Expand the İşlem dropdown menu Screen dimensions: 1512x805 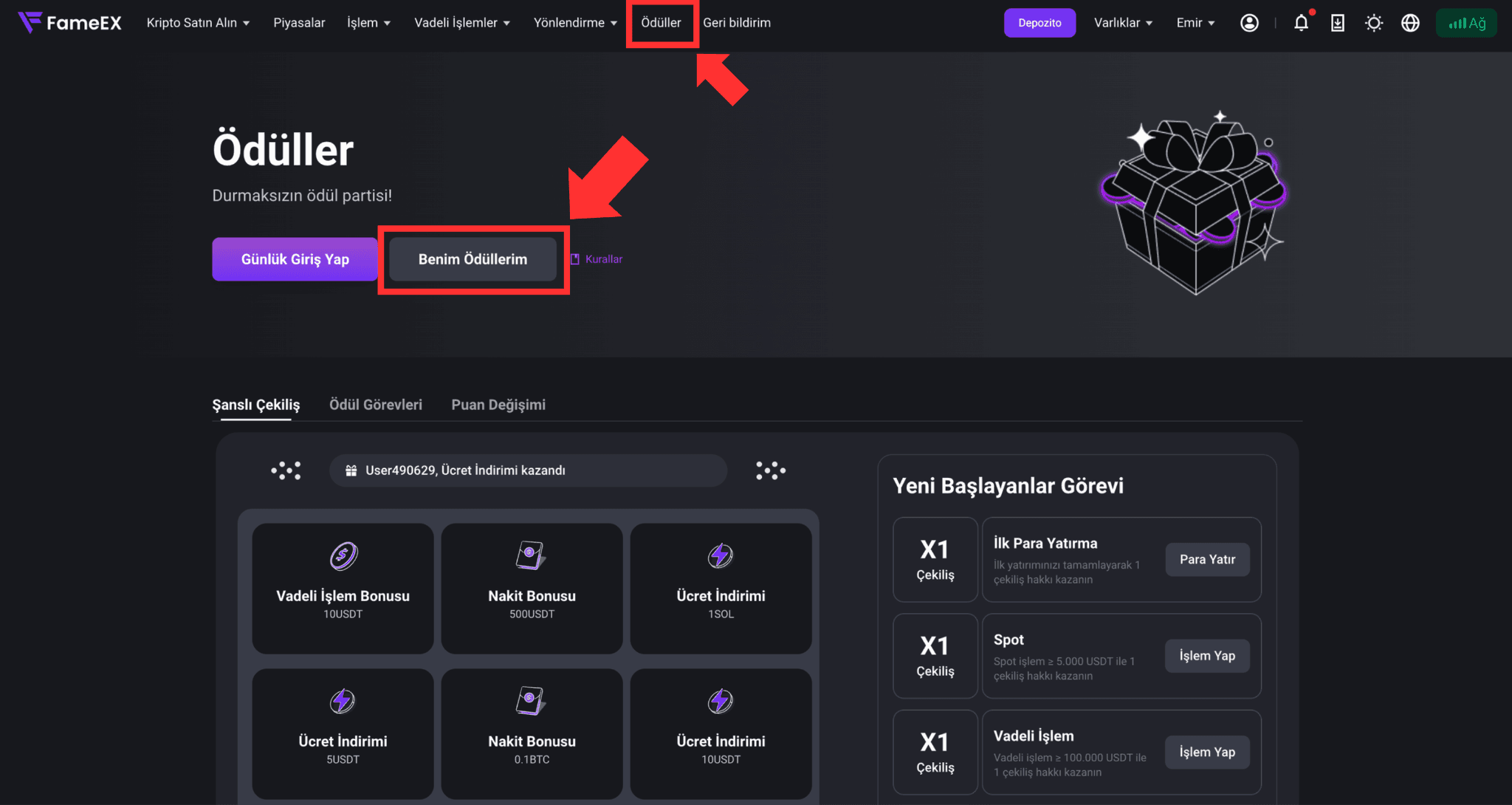[x=368, y=23]
